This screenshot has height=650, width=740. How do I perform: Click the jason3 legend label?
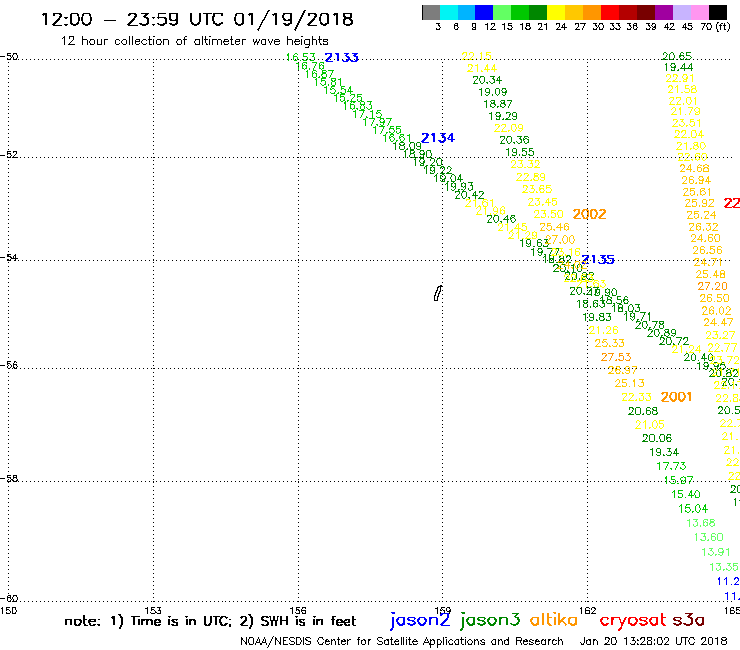pos(490,621)
